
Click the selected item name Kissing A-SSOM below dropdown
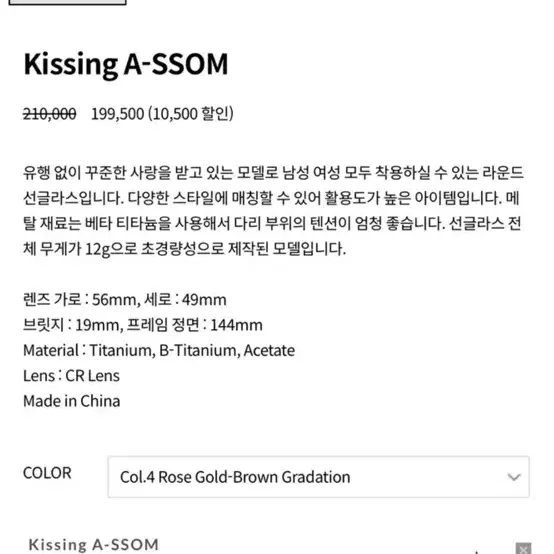point(94,545)
